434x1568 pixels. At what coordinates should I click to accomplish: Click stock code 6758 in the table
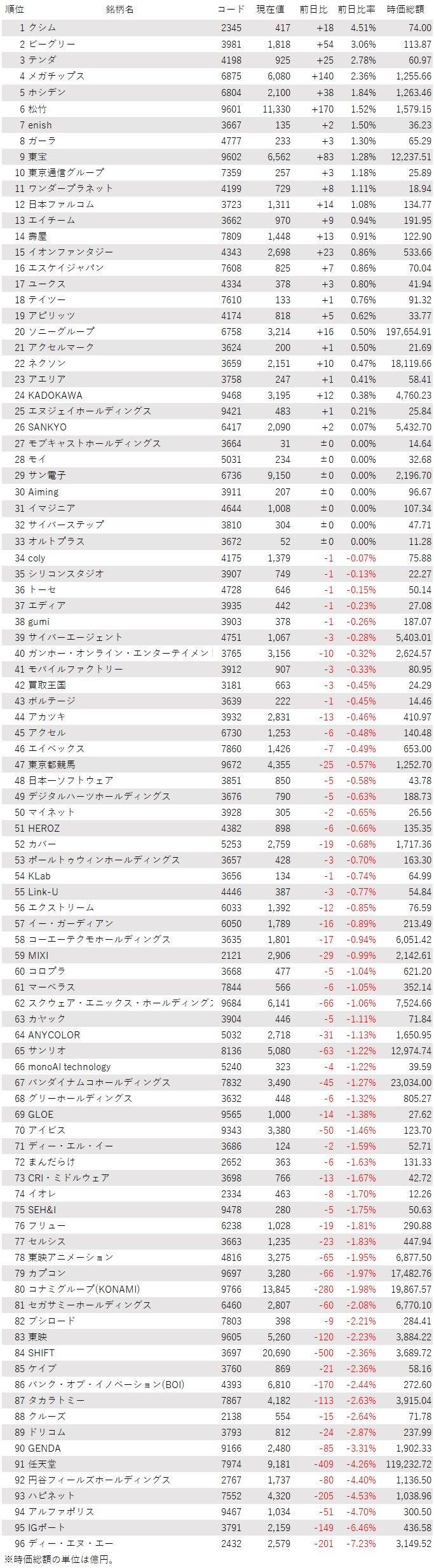pos(231,331)
